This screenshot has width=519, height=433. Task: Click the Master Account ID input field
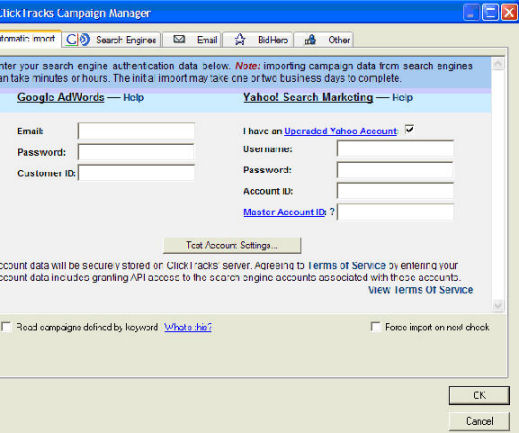coord(395,212)
